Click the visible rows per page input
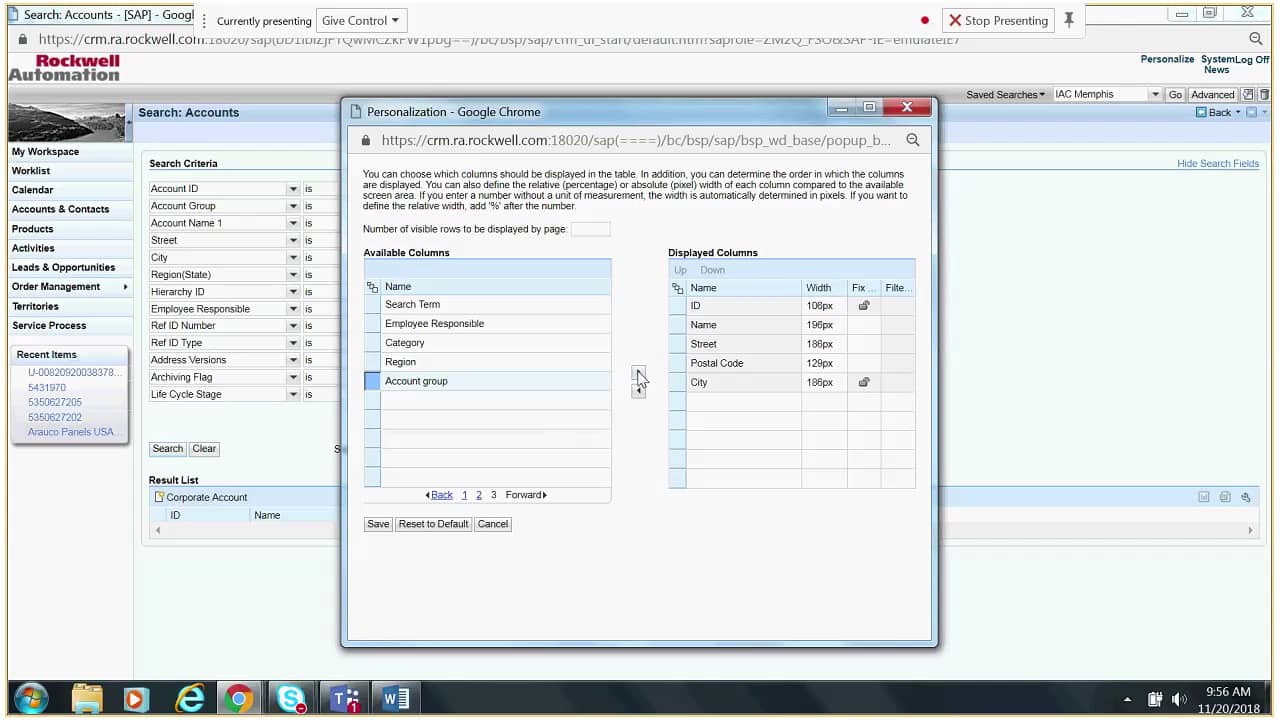The image size is (1280, 720). 590,229
